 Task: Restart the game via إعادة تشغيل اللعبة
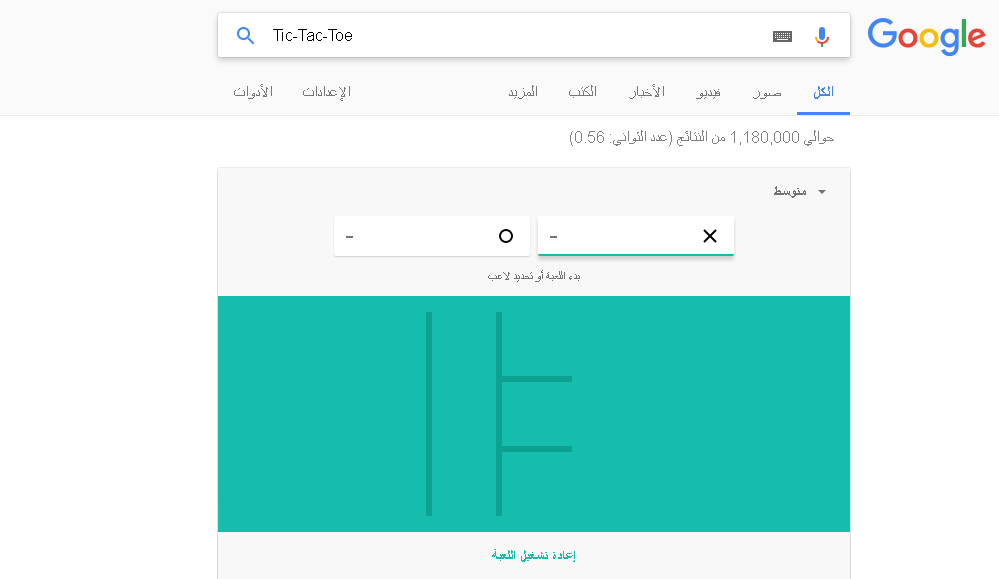click(x=534, y=555)
